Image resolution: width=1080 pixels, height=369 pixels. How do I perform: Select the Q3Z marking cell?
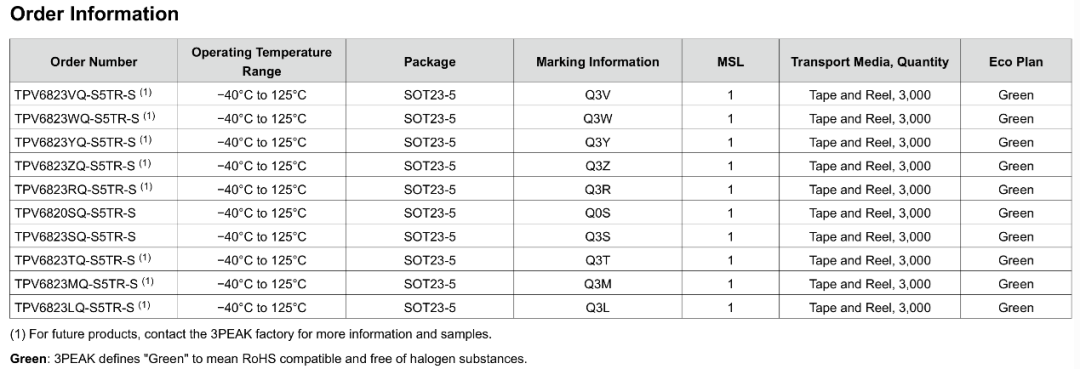tap(598, 166)
